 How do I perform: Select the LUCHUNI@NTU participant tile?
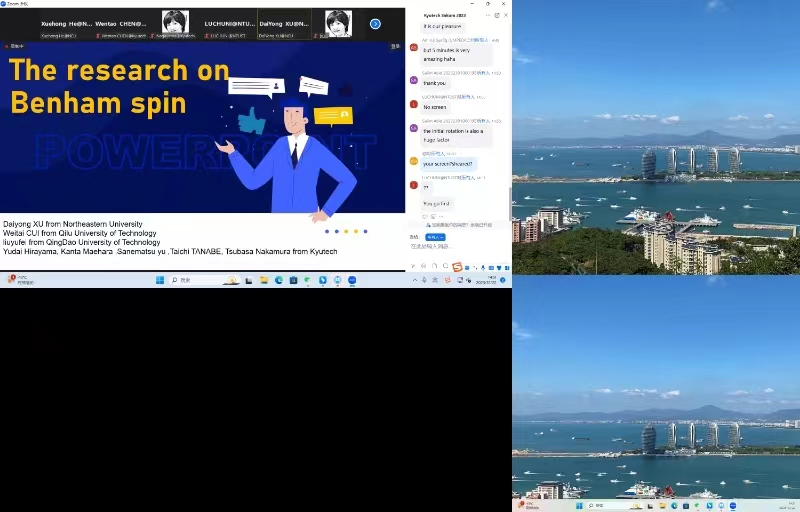pos(230,24)
